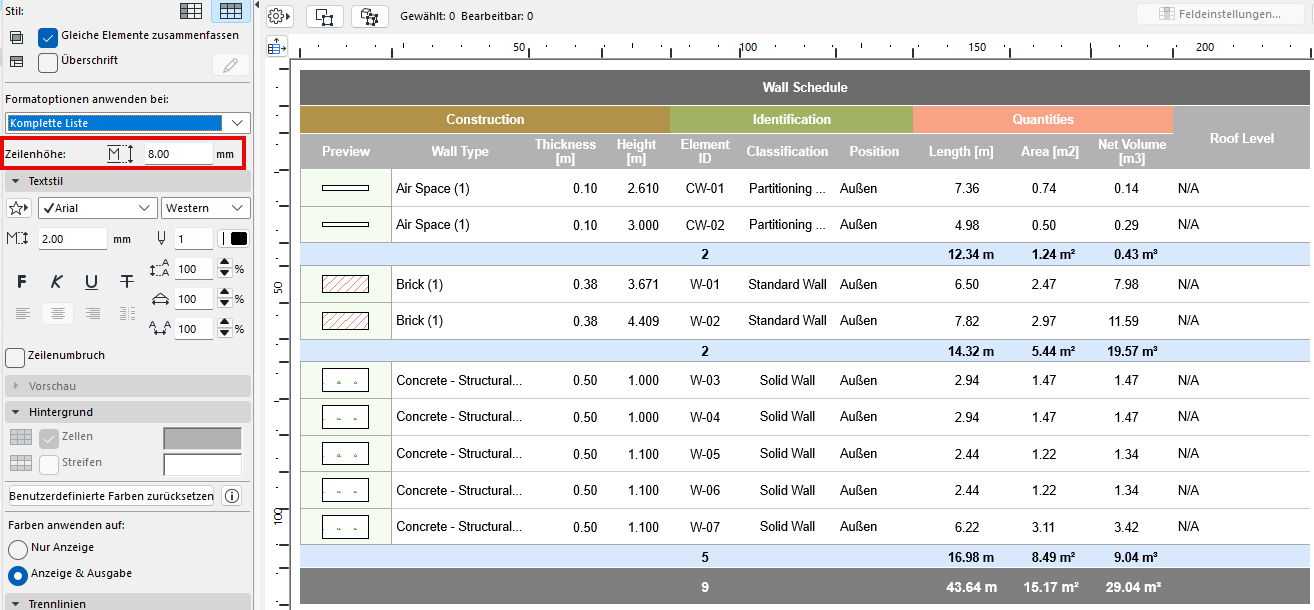
Task: Click the gray Zellen background color swatch
Action: tap(202, 439)
